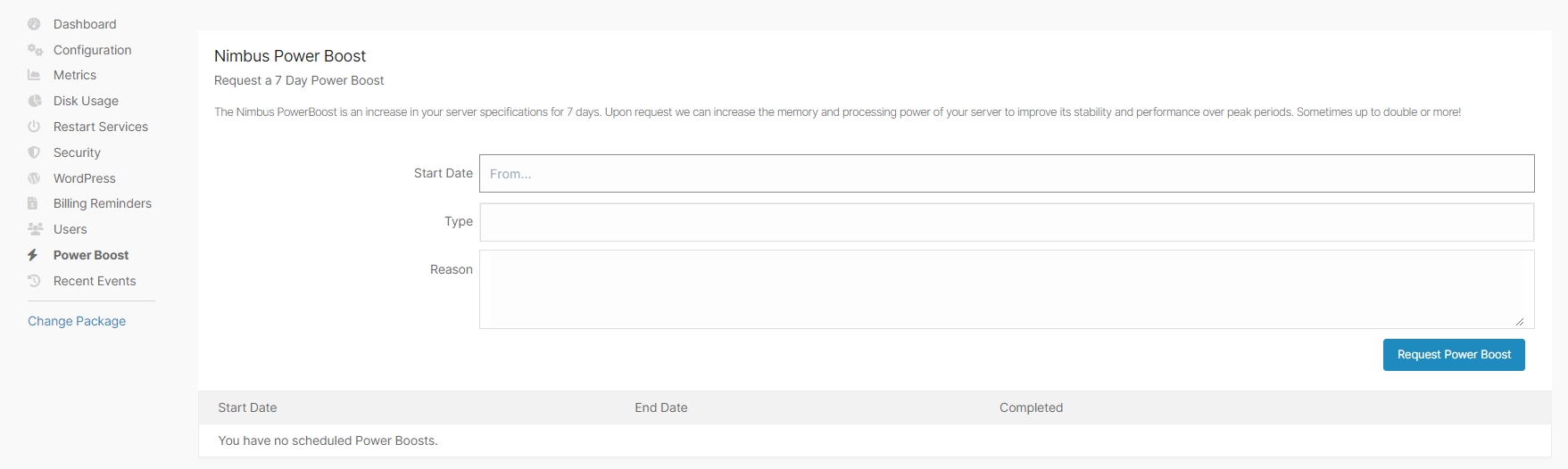The height and width of the screenshot is (469, 1568).
Task: Click the End Date column header
Action: [661, 407]
